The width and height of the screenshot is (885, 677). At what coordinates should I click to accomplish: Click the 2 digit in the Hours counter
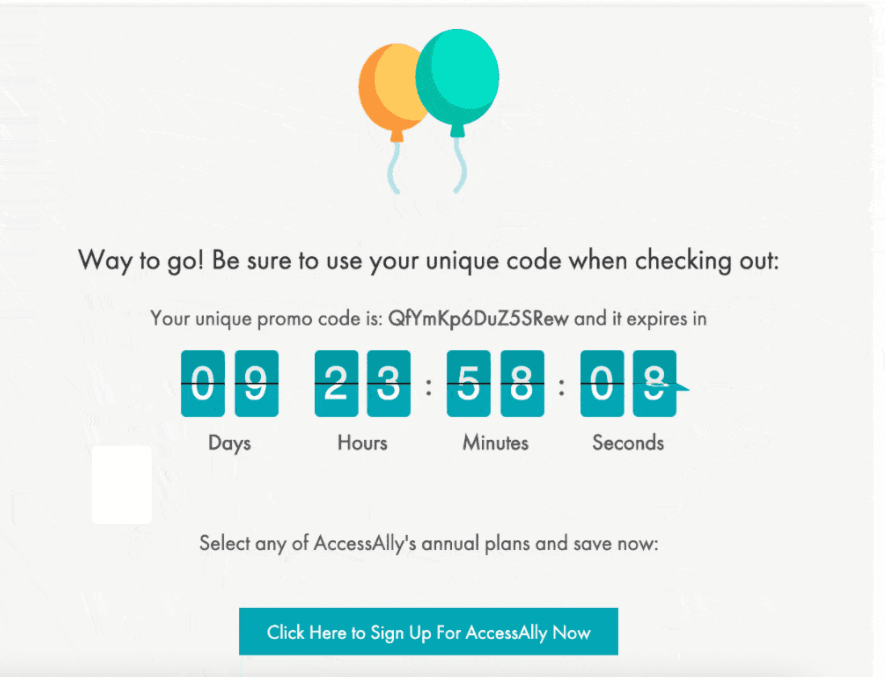[x=336, y=383]
